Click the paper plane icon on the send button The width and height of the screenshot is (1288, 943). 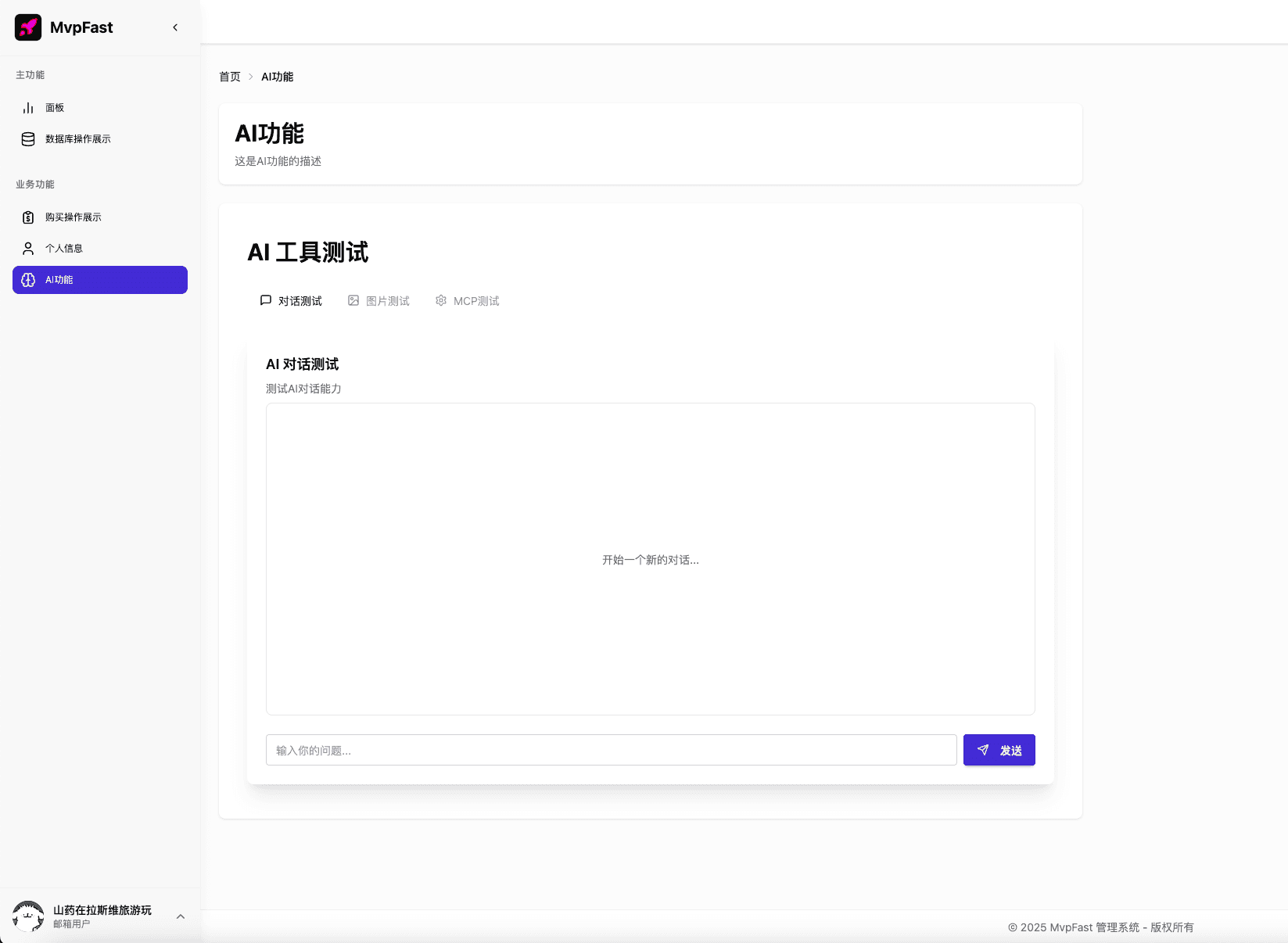(x=983, y=750)
